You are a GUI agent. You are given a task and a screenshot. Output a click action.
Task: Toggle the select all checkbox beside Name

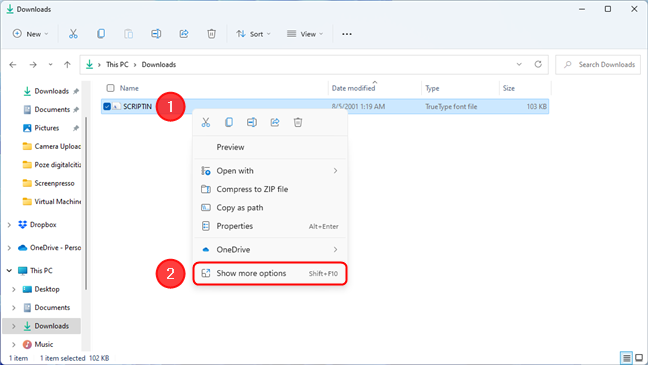pos(110,88)
